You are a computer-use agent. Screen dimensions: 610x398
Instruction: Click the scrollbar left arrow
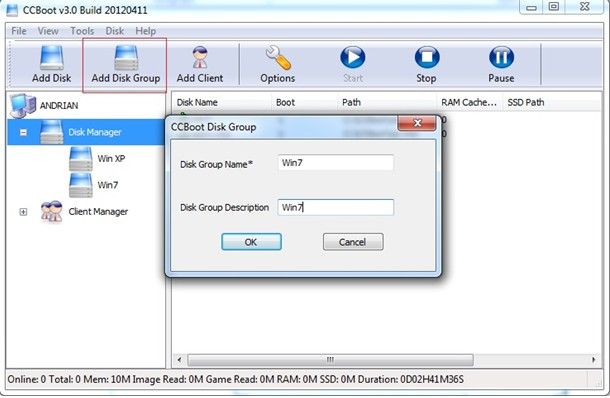coord(179,359)
